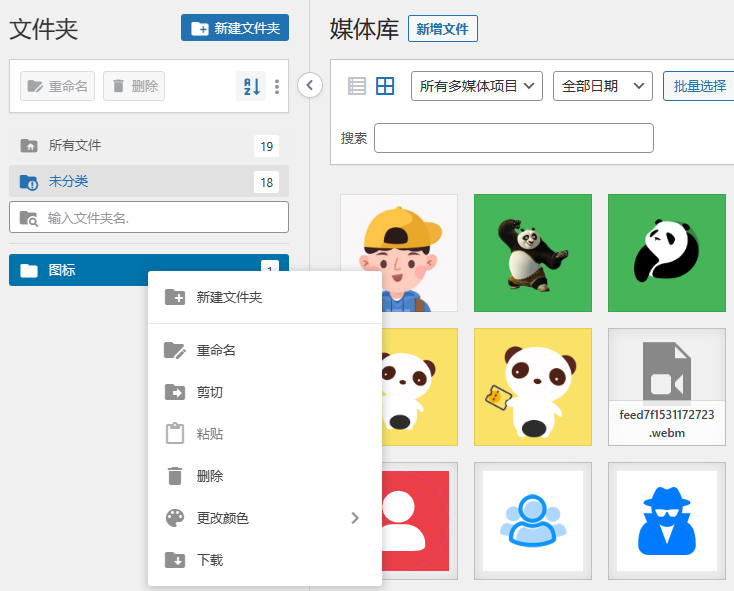Click the 删除 toolbar button
This screenshot has width=734, height=591.
(134, 86)
